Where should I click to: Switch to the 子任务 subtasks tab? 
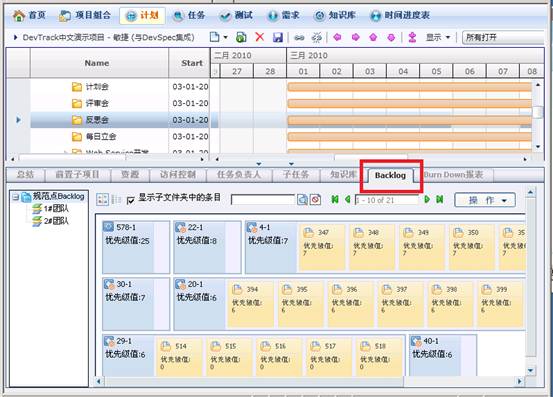coord(296,175)
